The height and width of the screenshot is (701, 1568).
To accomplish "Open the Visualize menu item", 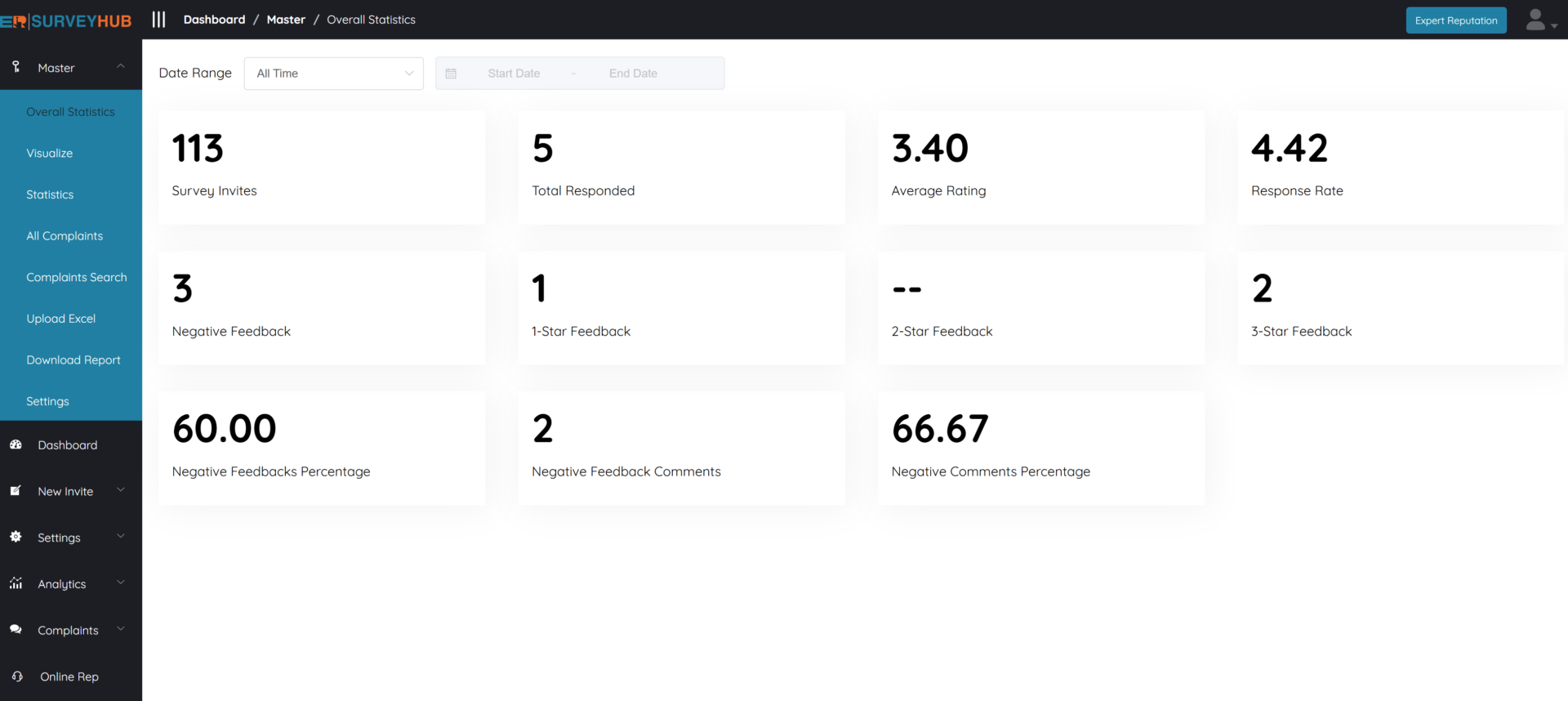I will [x=50, y=154].
